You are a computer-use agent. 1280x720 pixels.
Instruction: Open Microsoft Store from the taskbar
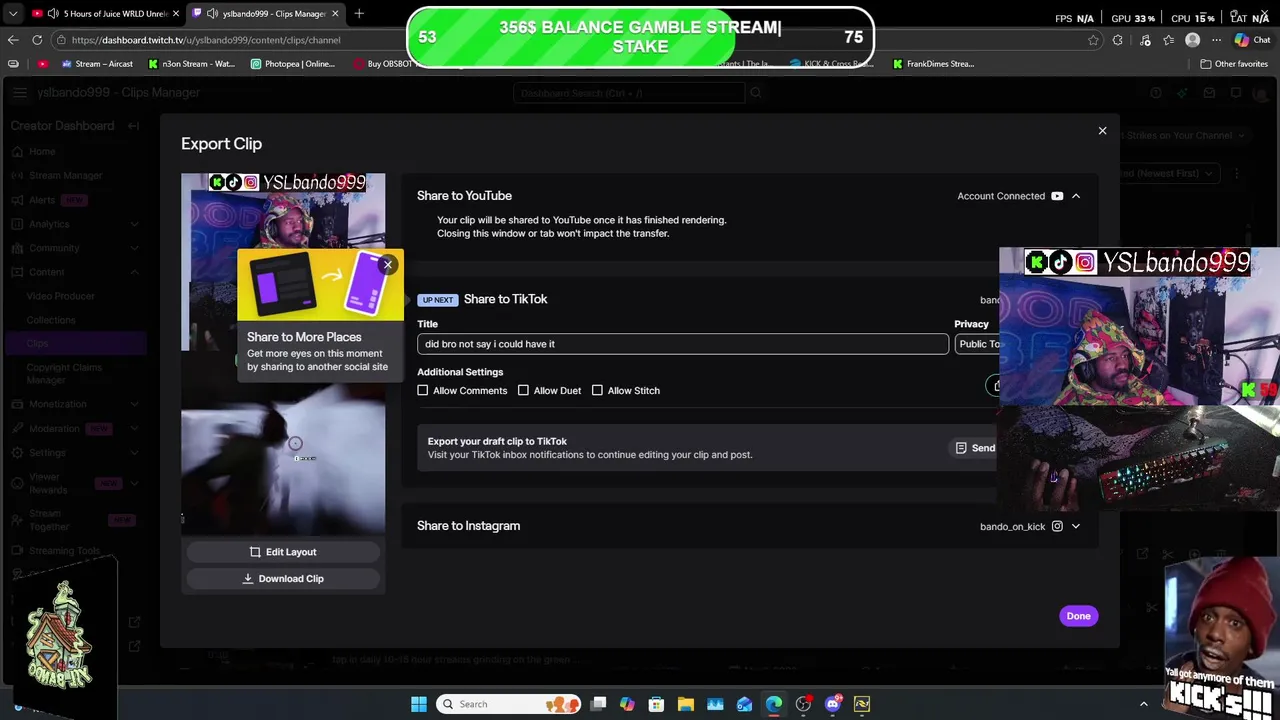pyautogui.click(x=656, y=704)
